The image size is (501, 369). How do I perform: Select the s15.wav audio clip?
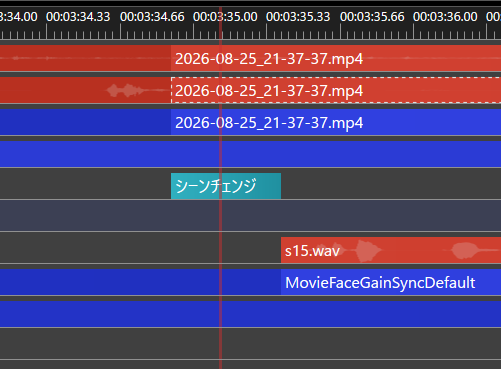[x=391, y=250]
